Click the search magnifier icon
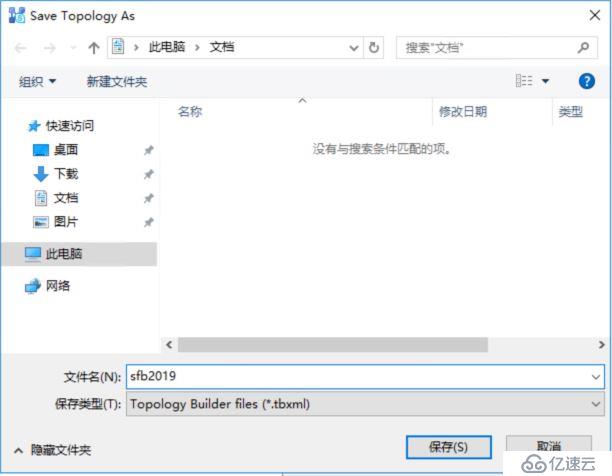The height and width of the screenshot is (476, 612). point(583,48)
